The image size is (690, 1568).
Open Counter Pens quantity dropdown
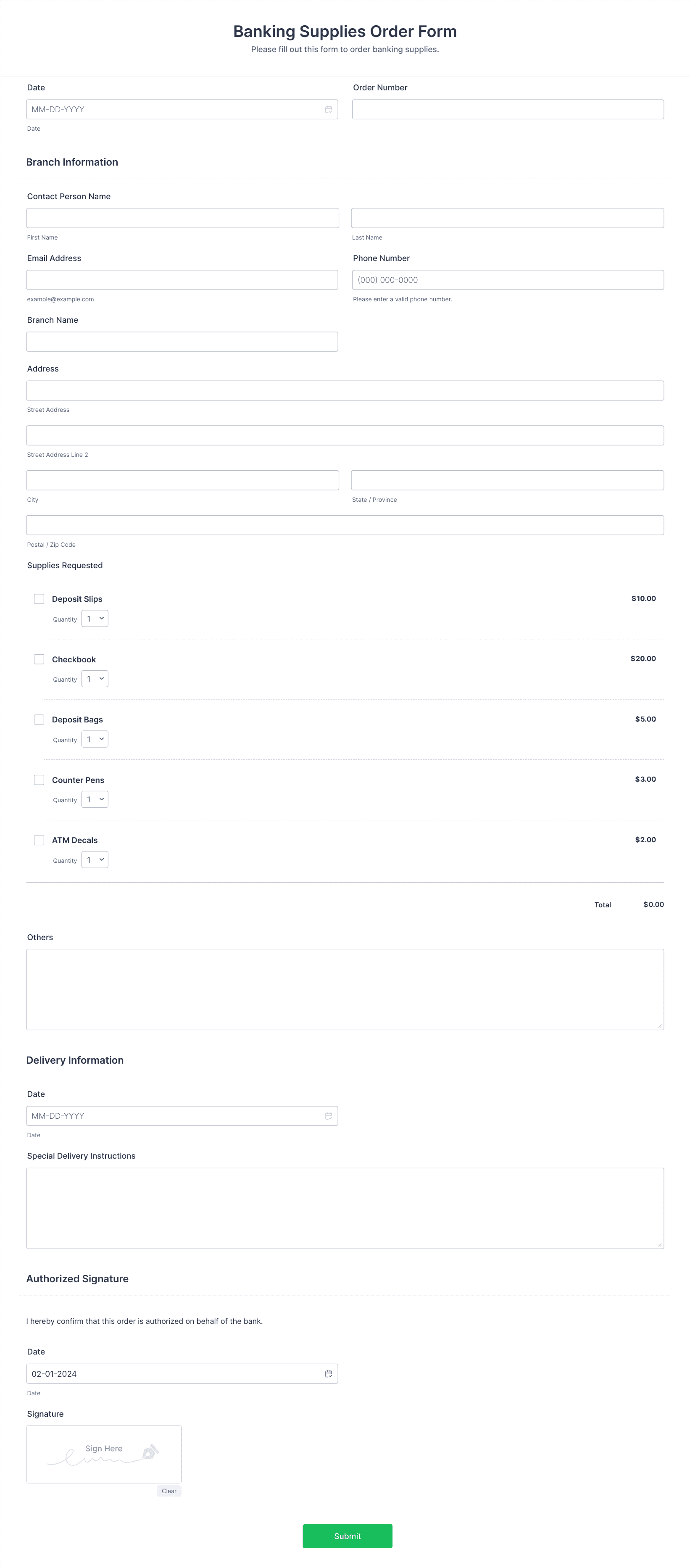coord(95,799)
